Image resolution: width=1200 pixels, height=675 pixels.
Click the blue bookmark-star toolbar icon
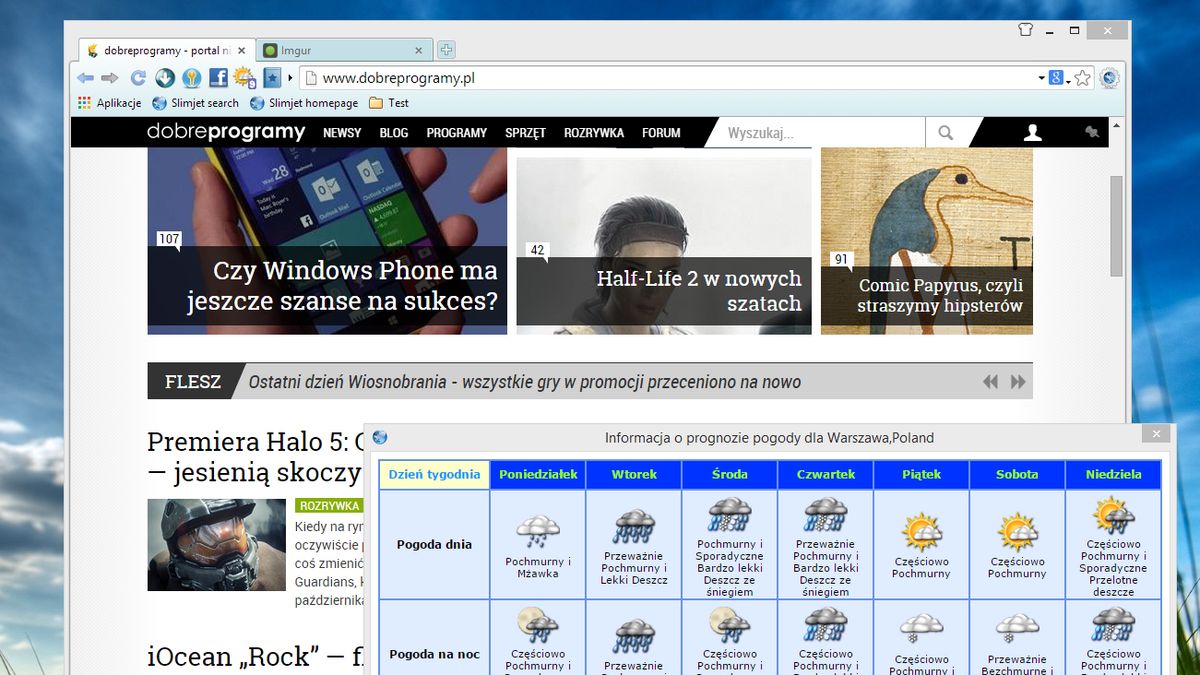click(272, 78)
